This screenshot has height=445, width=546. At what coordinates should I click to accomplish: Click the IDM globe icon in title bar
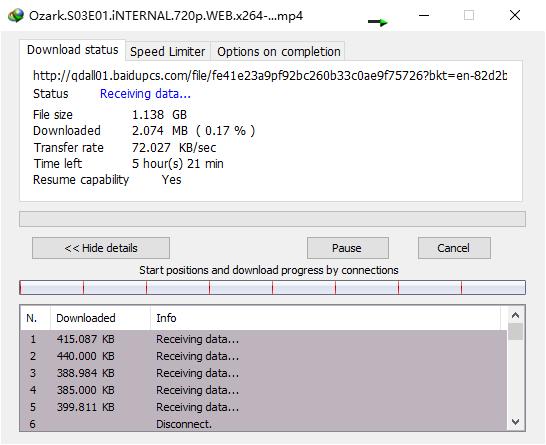(x=16, y=15)
